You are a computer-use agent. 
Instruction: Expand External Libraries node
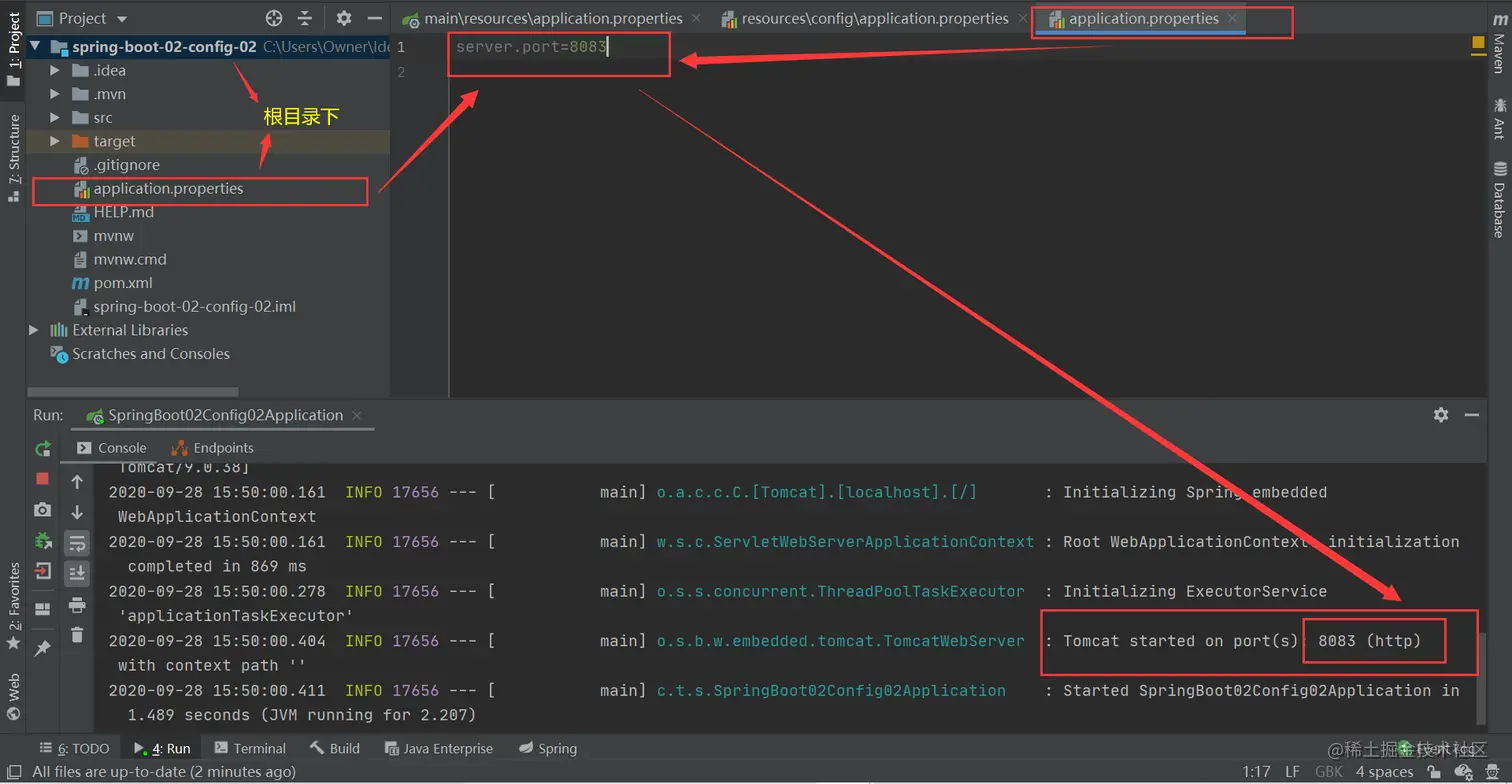pyautogui.click(x=34, y=330)
